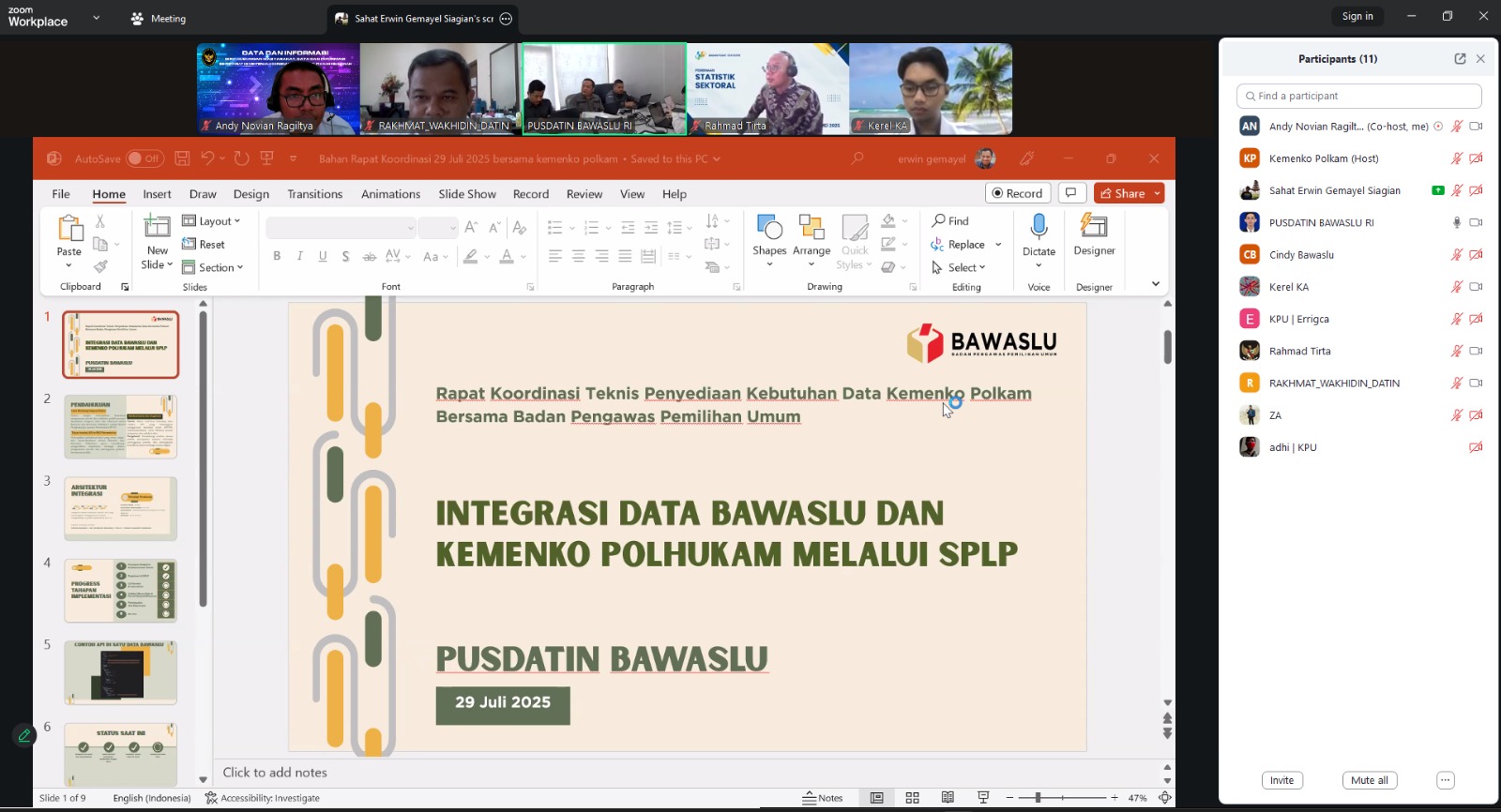Click Accessibility: Investigate in status bar
The height and width of the screenshot is (812, 1501).
pyautogui.click(x=263, y=798)
